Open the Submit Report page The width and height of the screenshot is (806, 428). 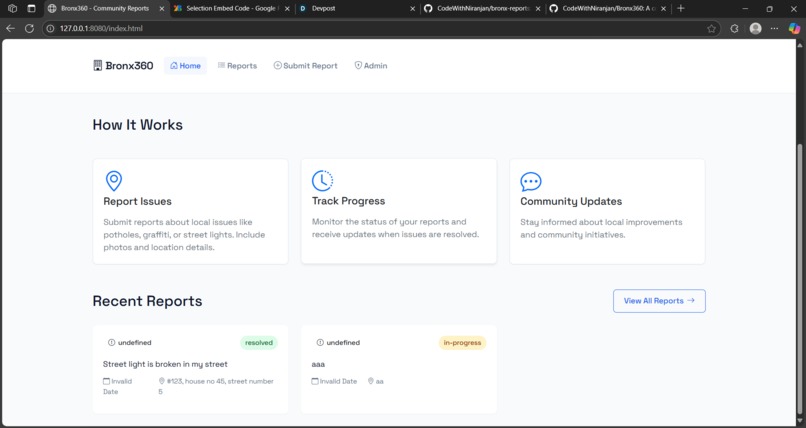305,66
